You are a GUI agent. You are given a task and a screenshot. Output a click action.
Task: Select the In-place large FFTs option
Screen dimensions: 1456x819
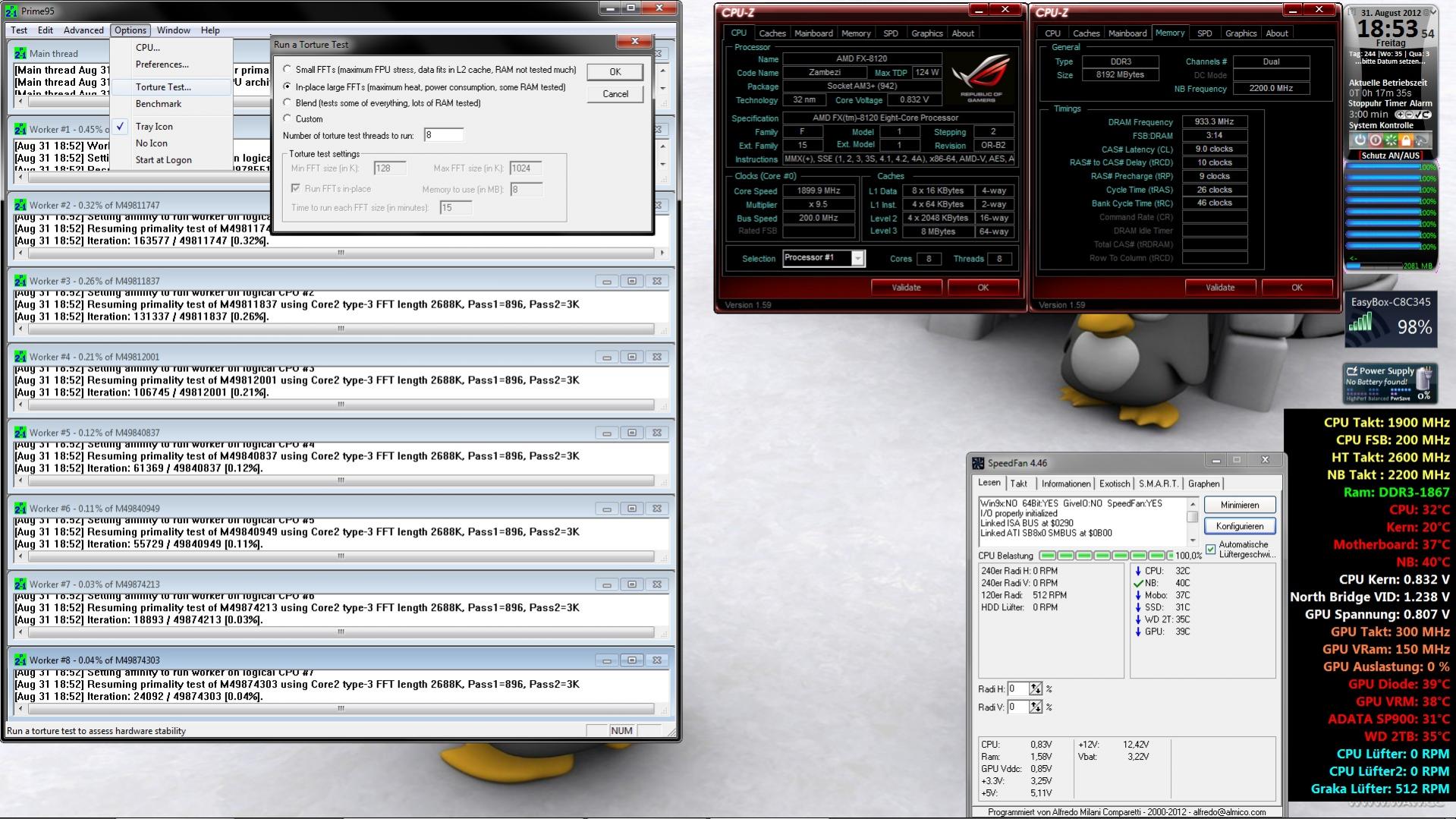tap(287, 87)
